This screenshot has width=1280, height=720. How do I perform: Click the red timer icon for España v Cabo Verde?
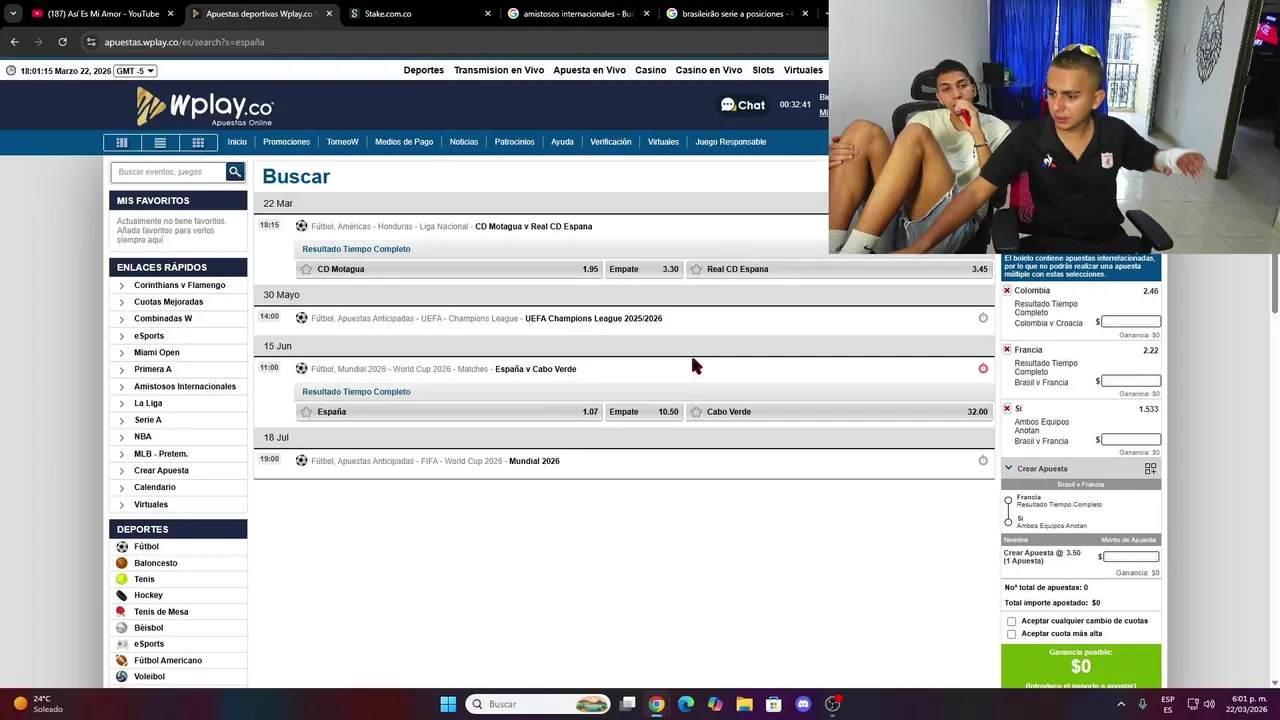tap(983, 369)
